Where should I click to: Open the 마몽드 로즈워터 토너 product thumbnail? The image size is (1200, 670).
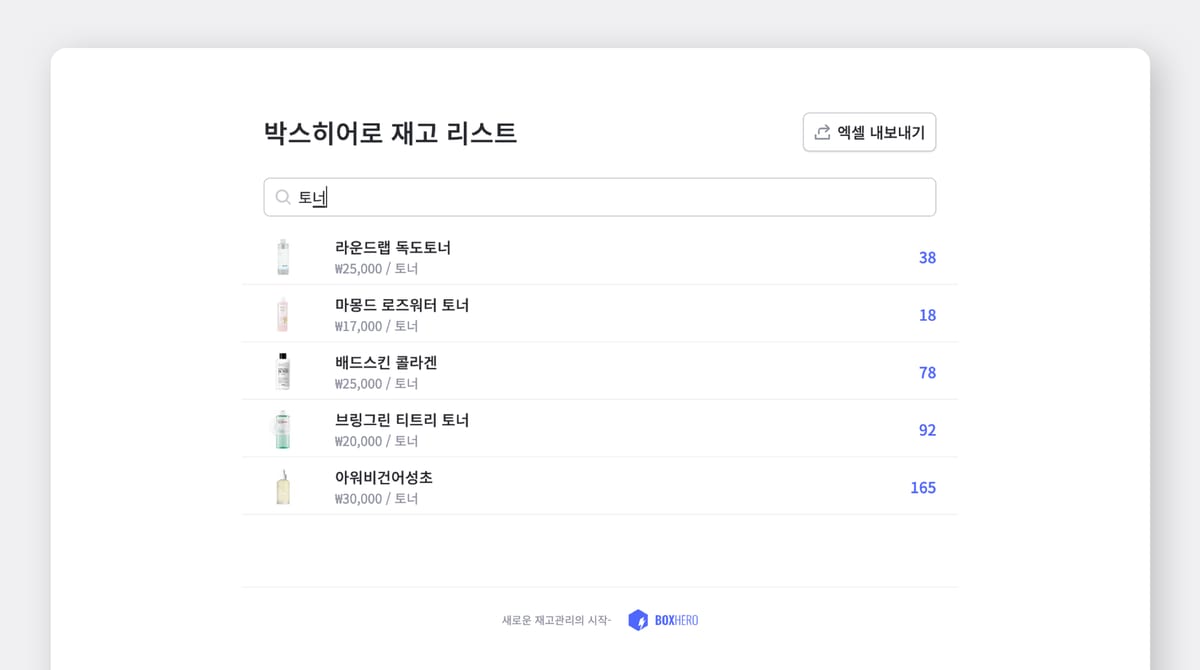(282, 313)
